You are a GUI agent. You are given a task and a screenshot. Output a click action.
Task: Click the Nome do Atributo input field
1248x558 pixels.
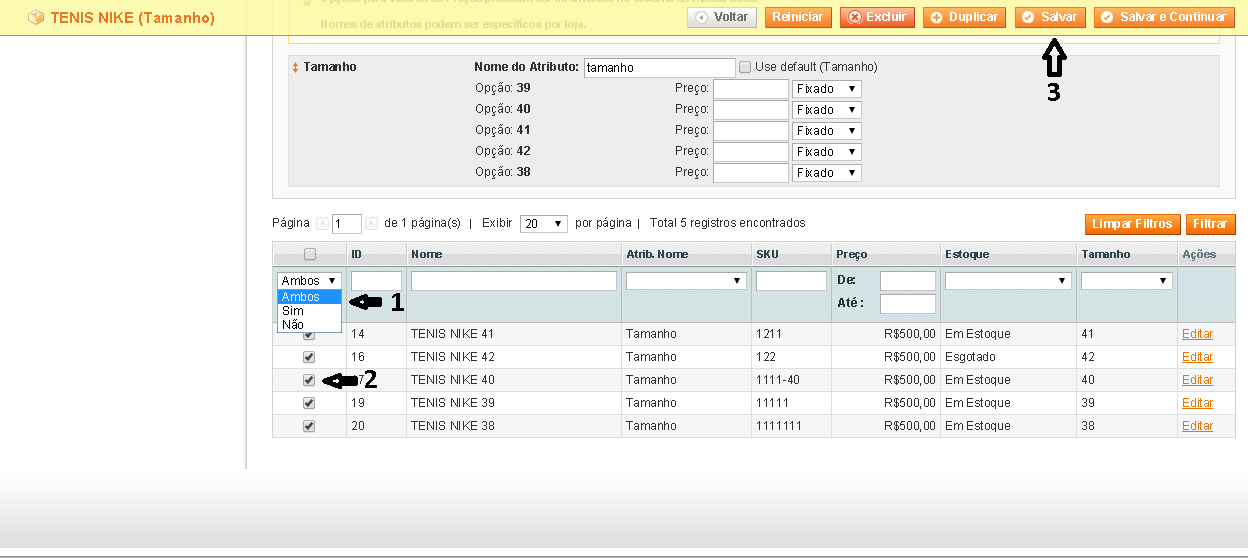click(x=660, y=67)
